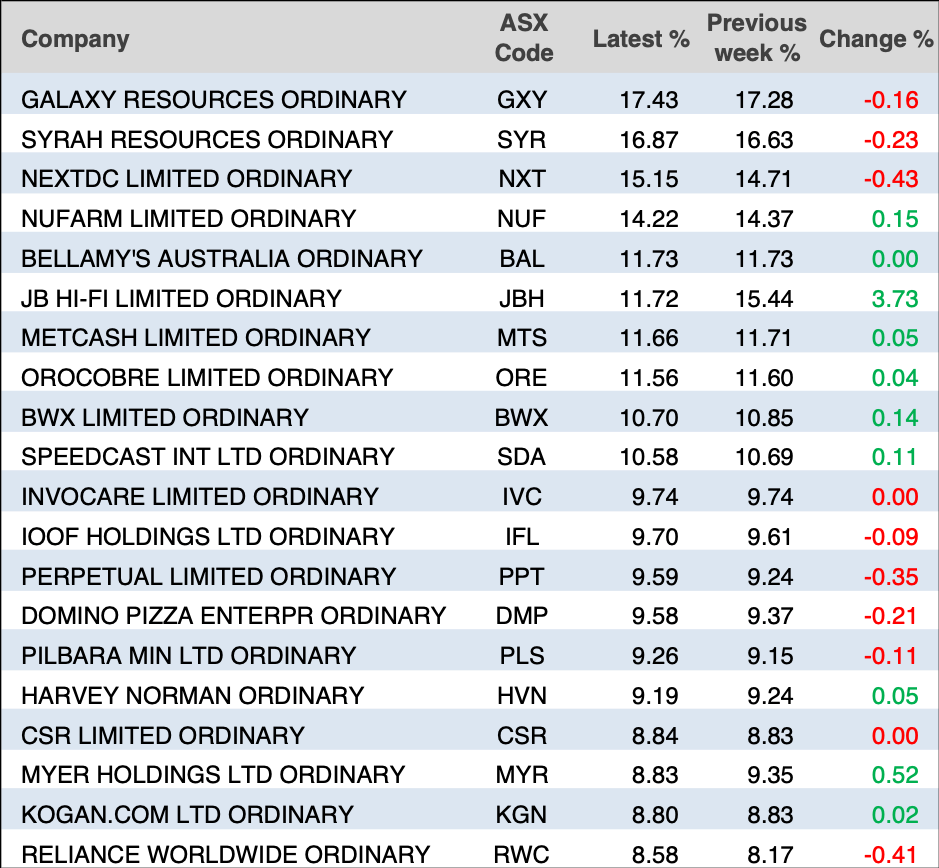Screen dimensions: 939x868
Task: Select the NEXTDC LIMITED ORDINARY row name
Action: tap(187, 179)
